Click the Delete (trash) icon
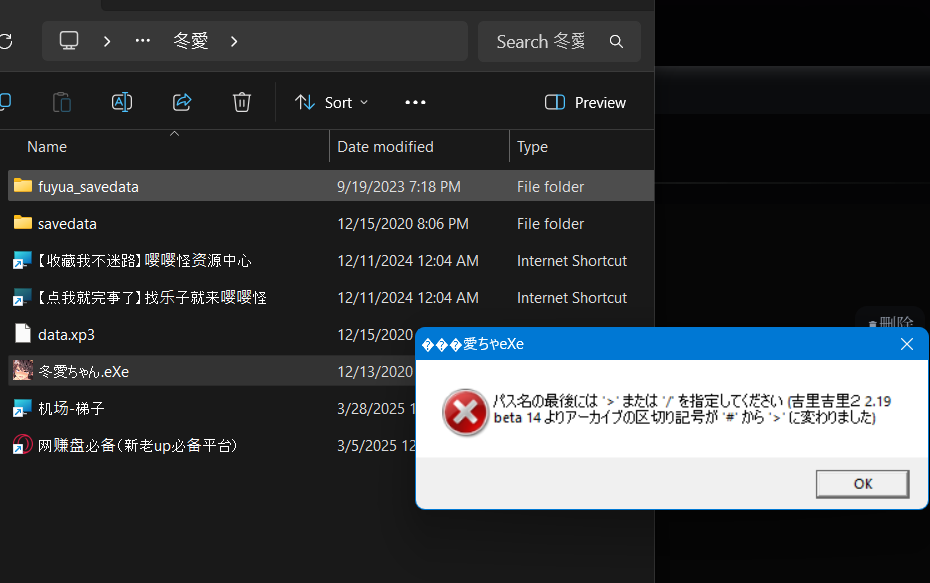This screenshot has width=930, height=583. pos(241,102)
